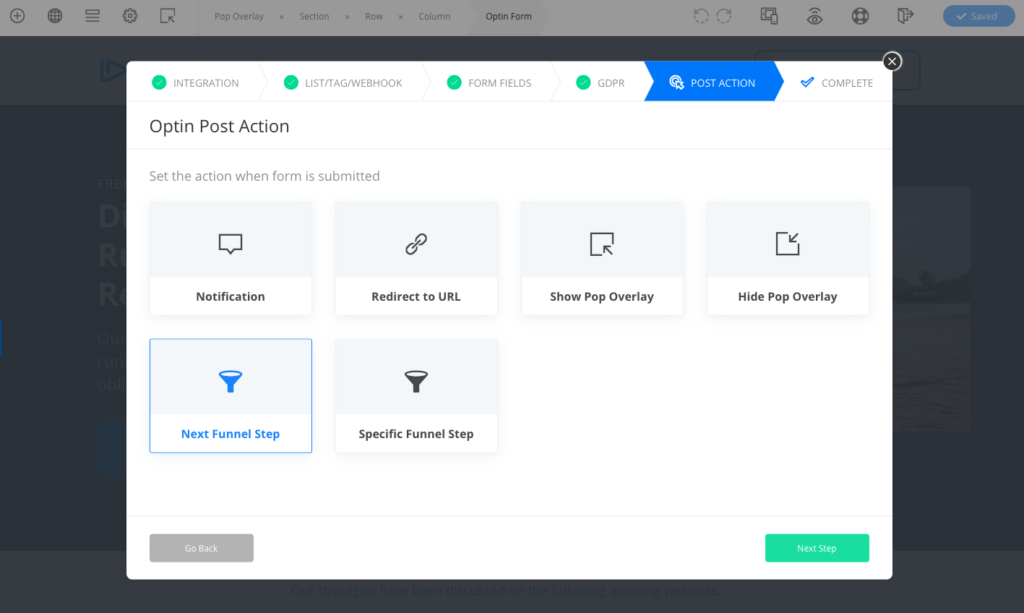Jump to the GDPR step
Screen dimensions: 1024x613
[x=600, y=83]
